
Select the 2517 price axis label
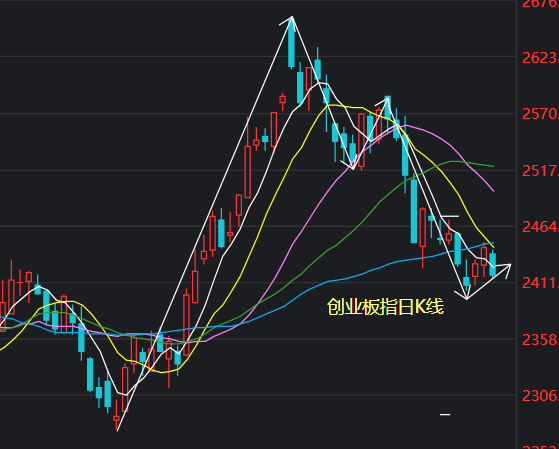pyautogui.click(x=540, y=171)
